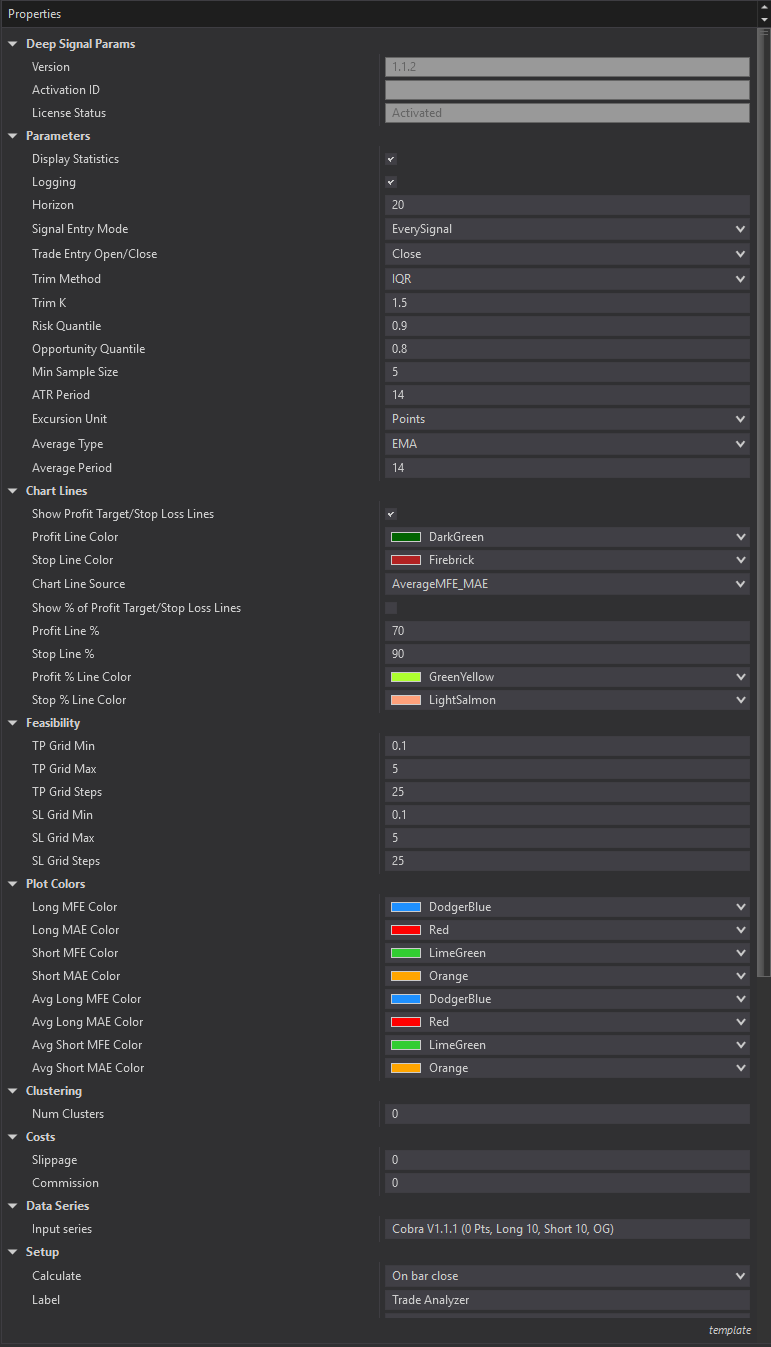Collapse the Setup section arrow
The height and width of the screenshot is (1347, 771).
13,1252
